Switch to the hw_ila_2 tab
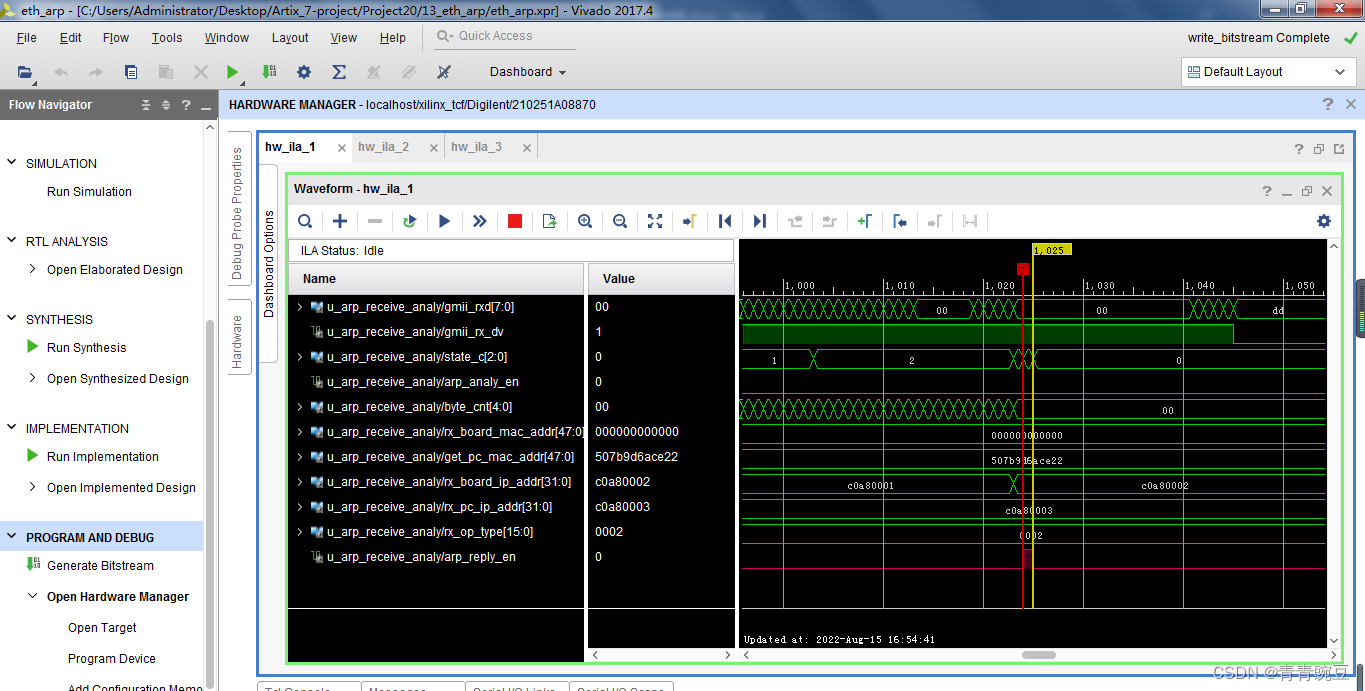 tap(383, 146)
